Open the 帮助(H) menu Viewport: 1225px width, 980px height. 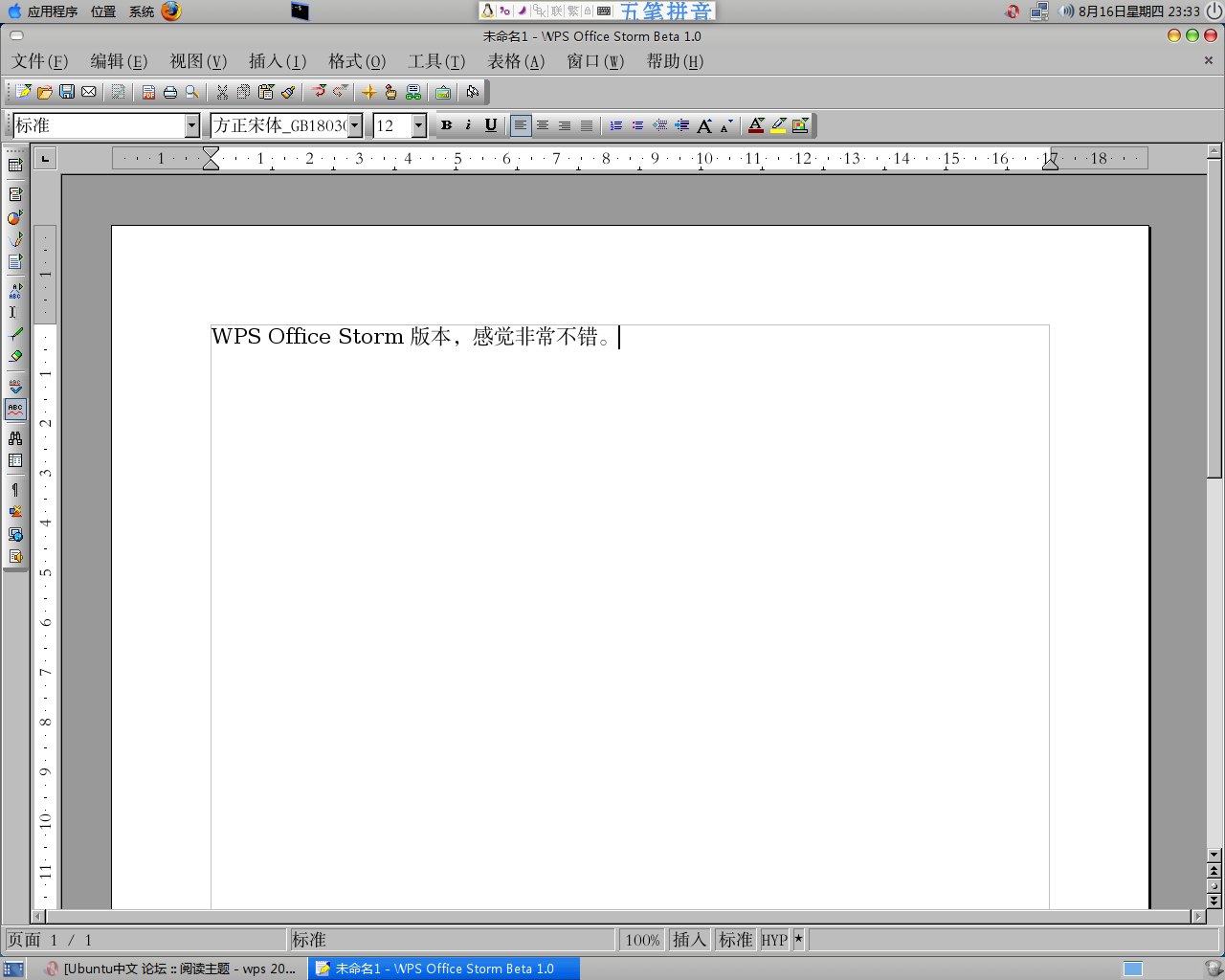(x=675, y=61)
